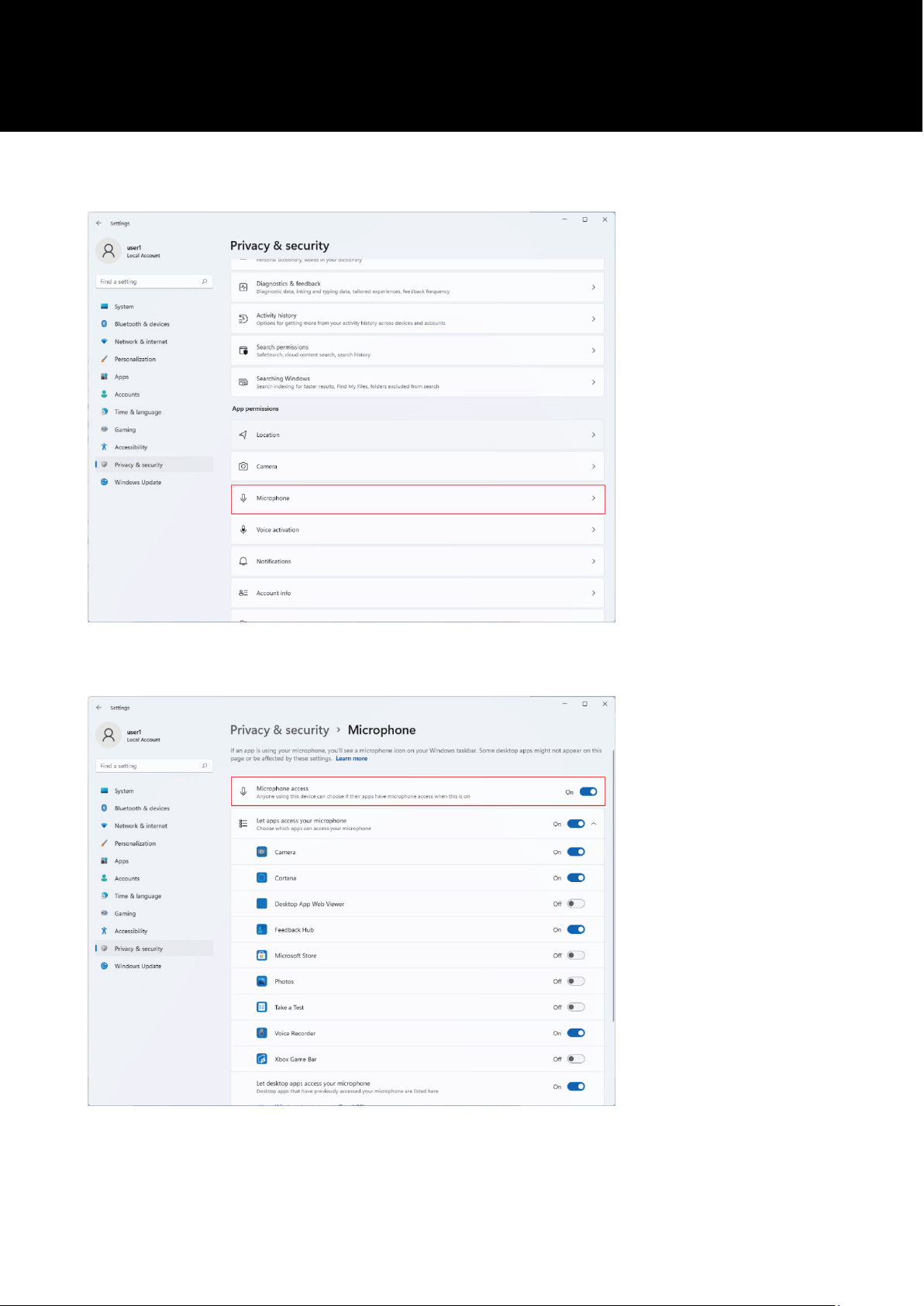
Task: Click the Privacy & security breadcrumb in Microphone window
Action: point(280,730)
